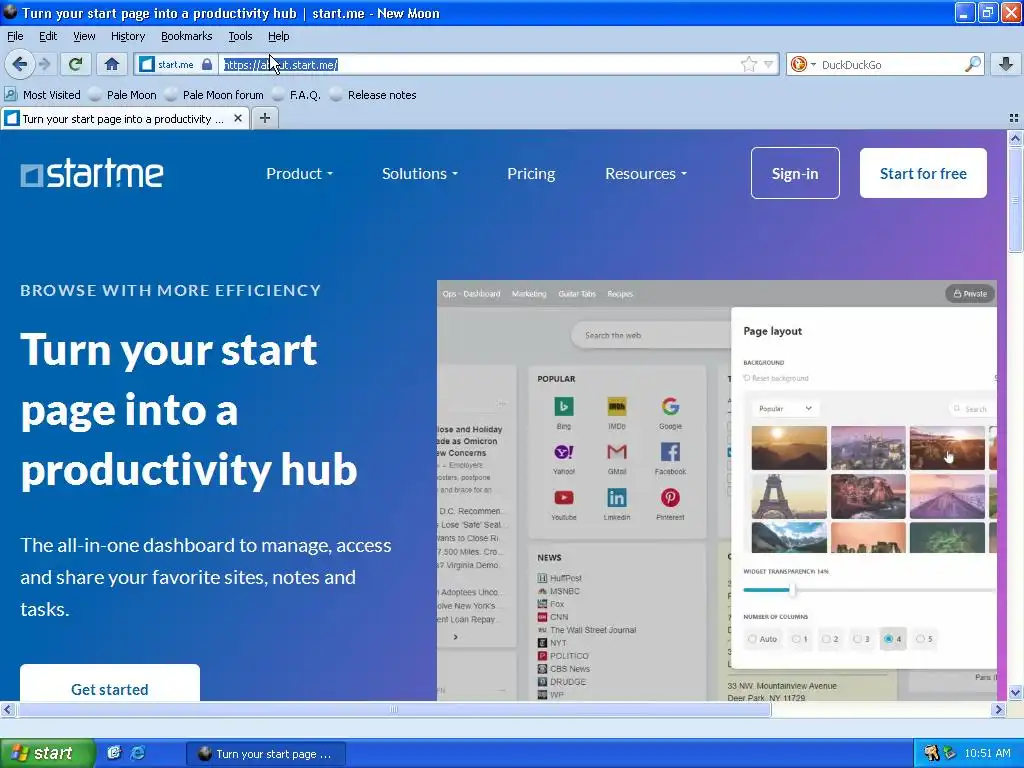
Task: Open the Downloads arrow icon
Action: tap(1006, 64)
